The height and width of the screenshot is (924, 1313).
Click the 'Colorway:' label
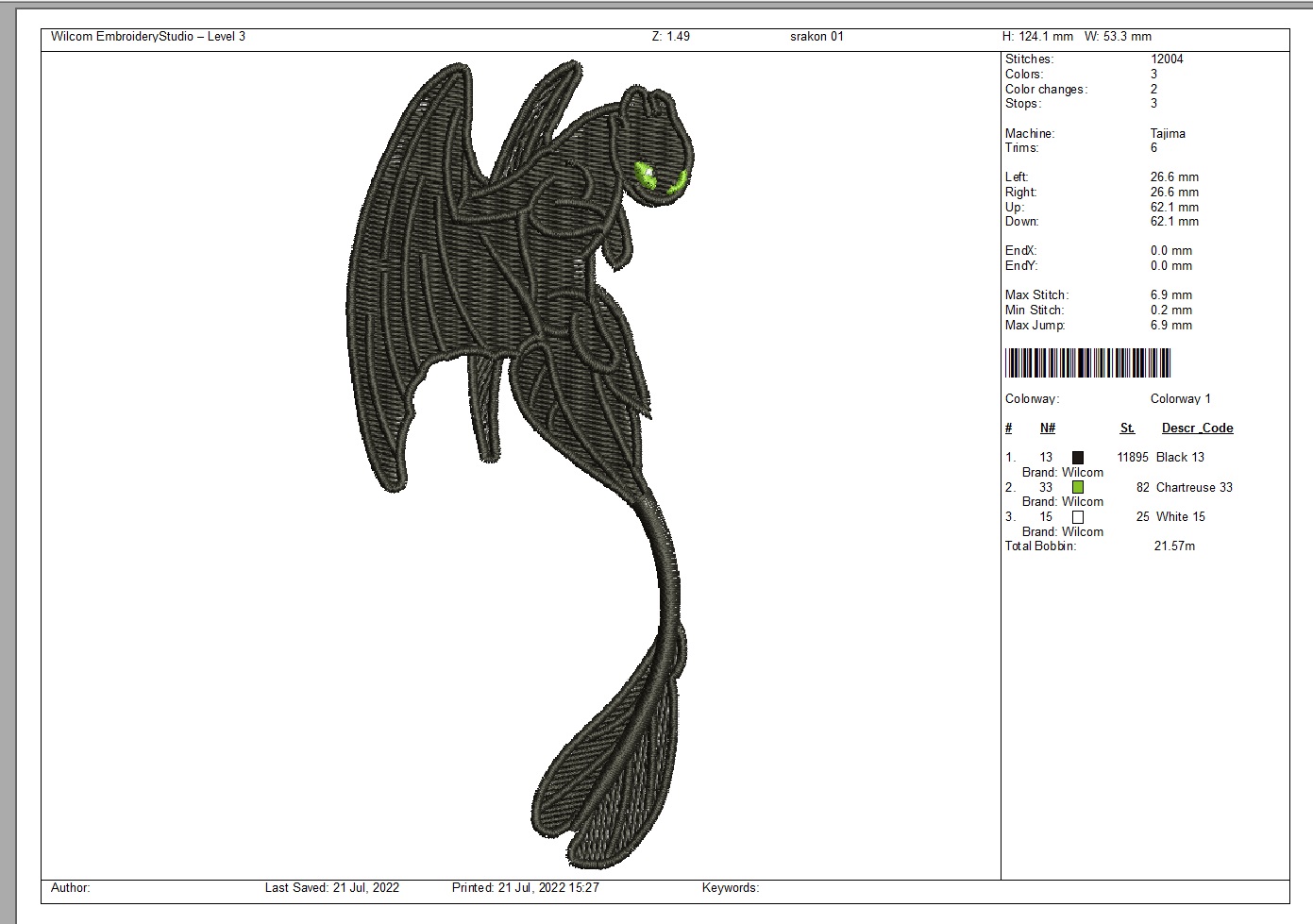pos(1032,398)
